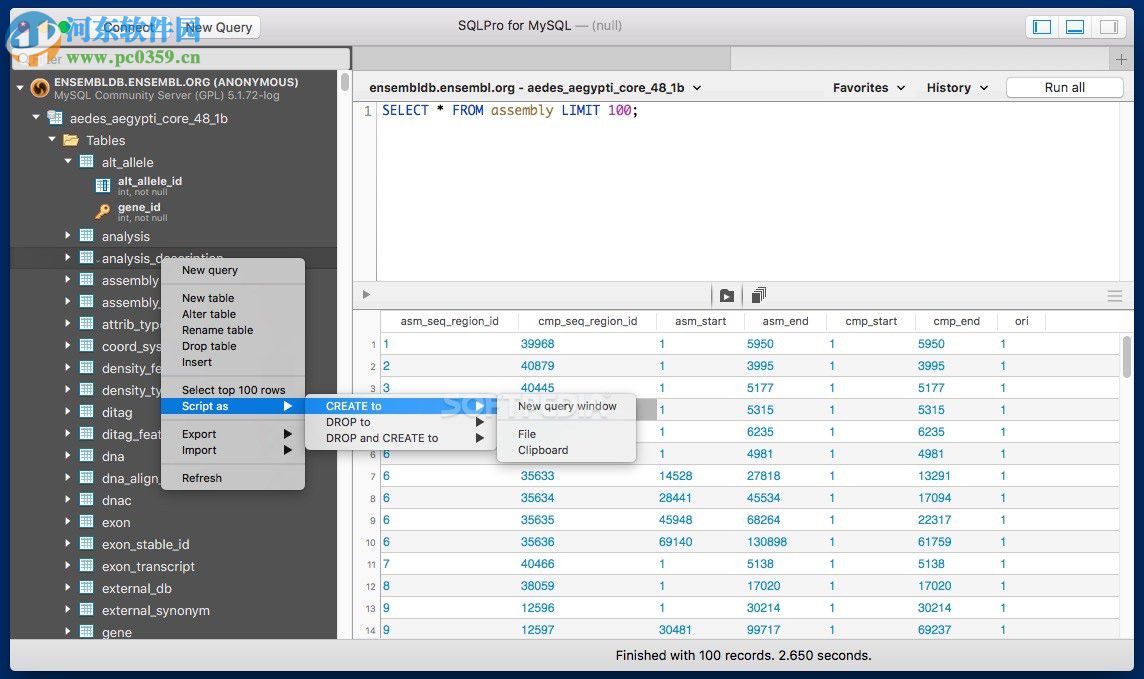
Task: Click the run query folder icon above results
Action: (727, 295)
